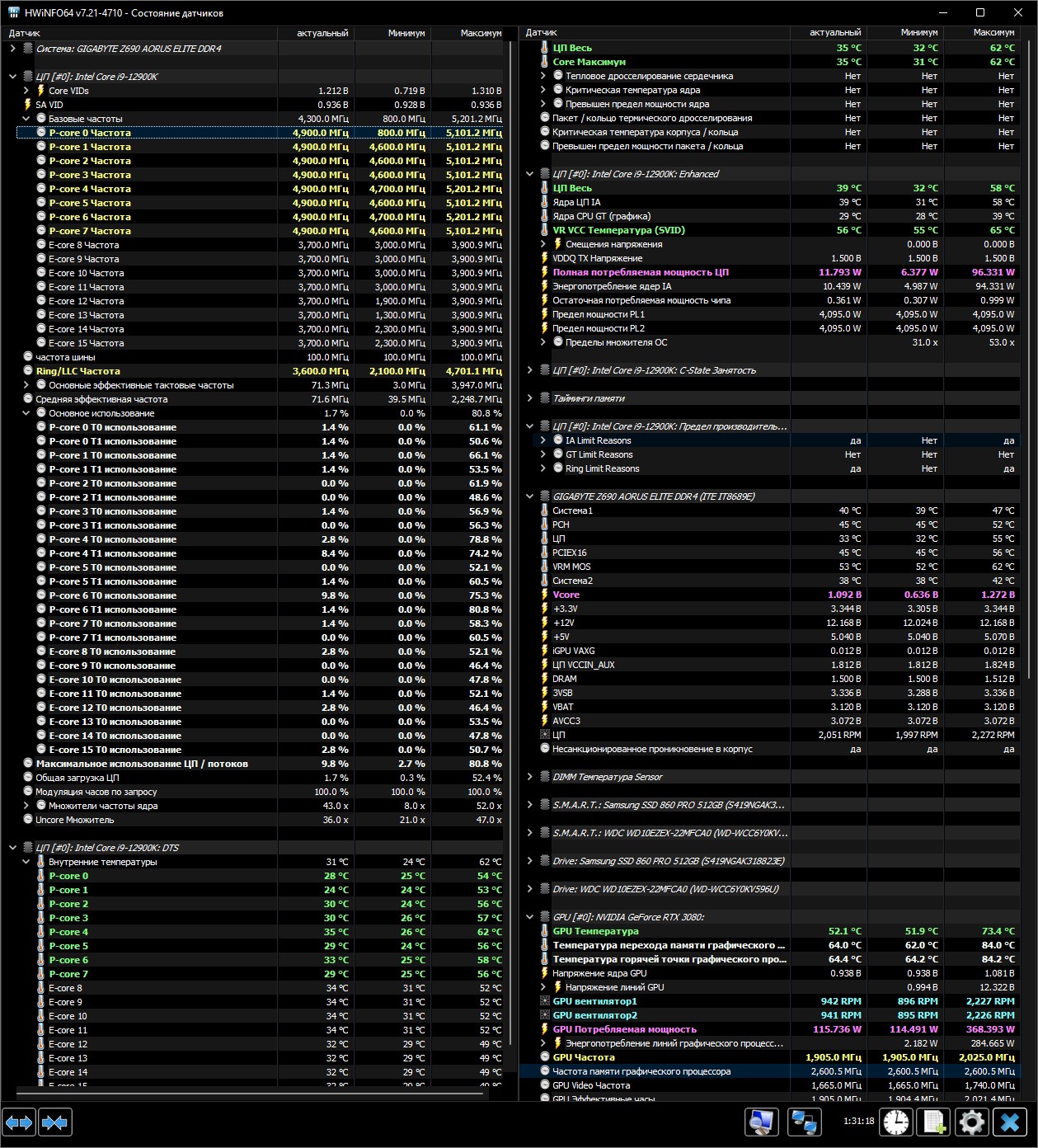1038x1148 pixels.
Task: Click the lightning icon beside +12V
Action: click(x=544, y=623)
